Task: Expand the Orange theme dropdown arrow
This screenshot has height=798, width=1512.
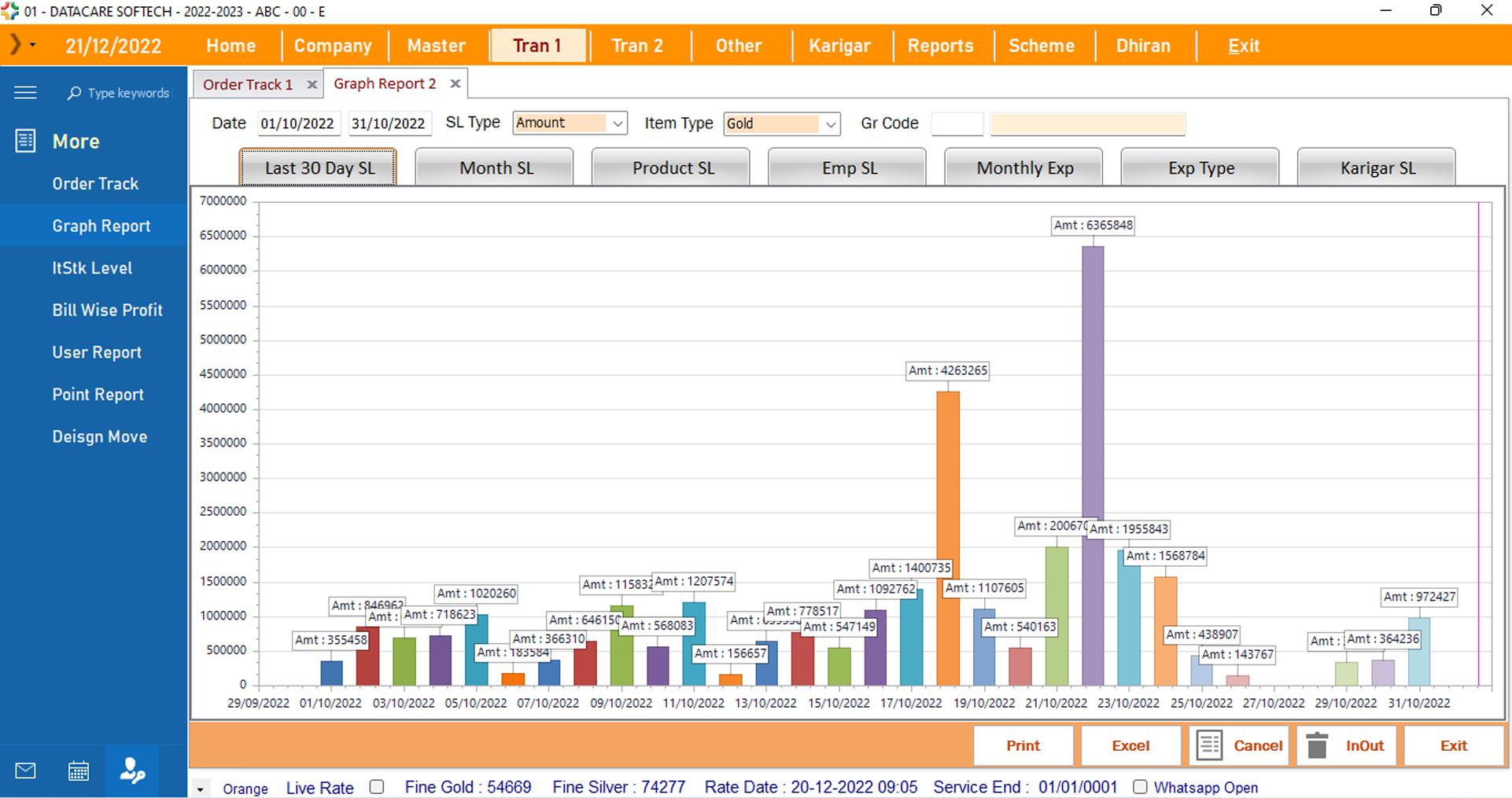Action: [x=201, y=789]
